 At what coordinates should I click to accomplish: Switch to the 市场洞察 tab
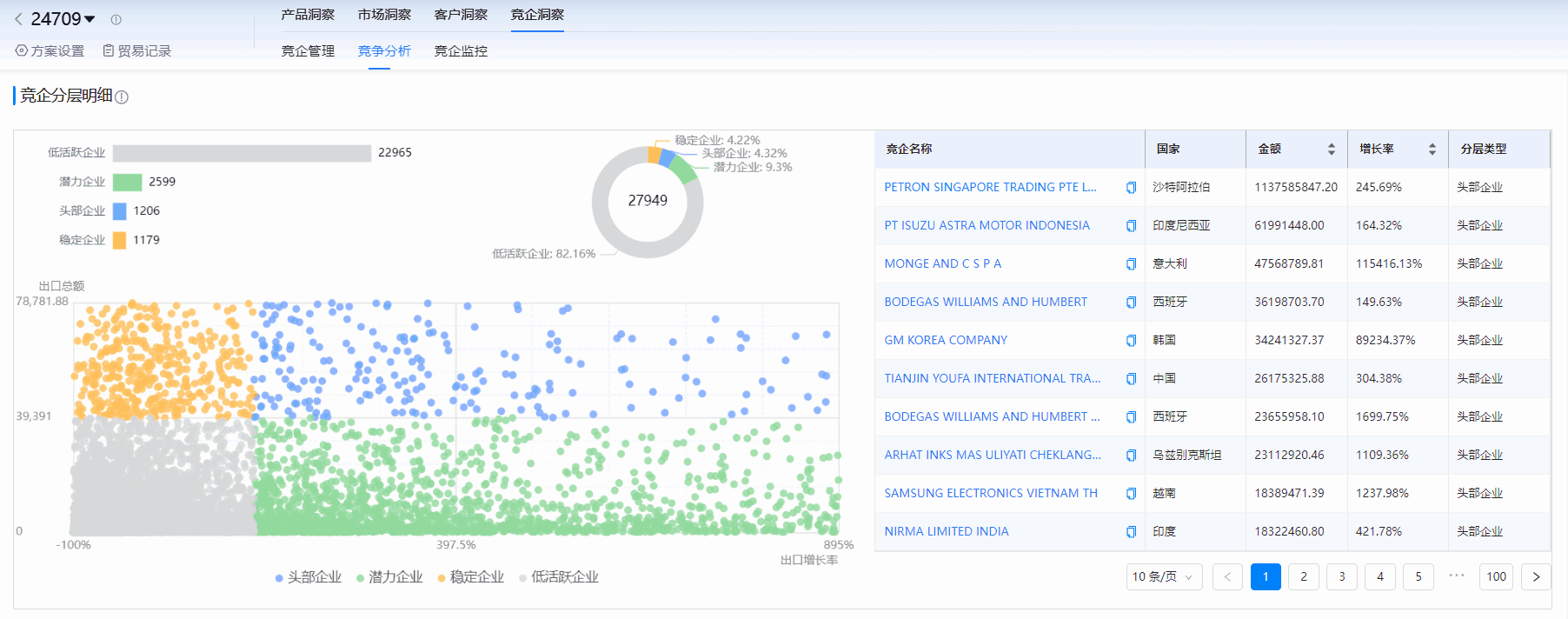(384, 15)
